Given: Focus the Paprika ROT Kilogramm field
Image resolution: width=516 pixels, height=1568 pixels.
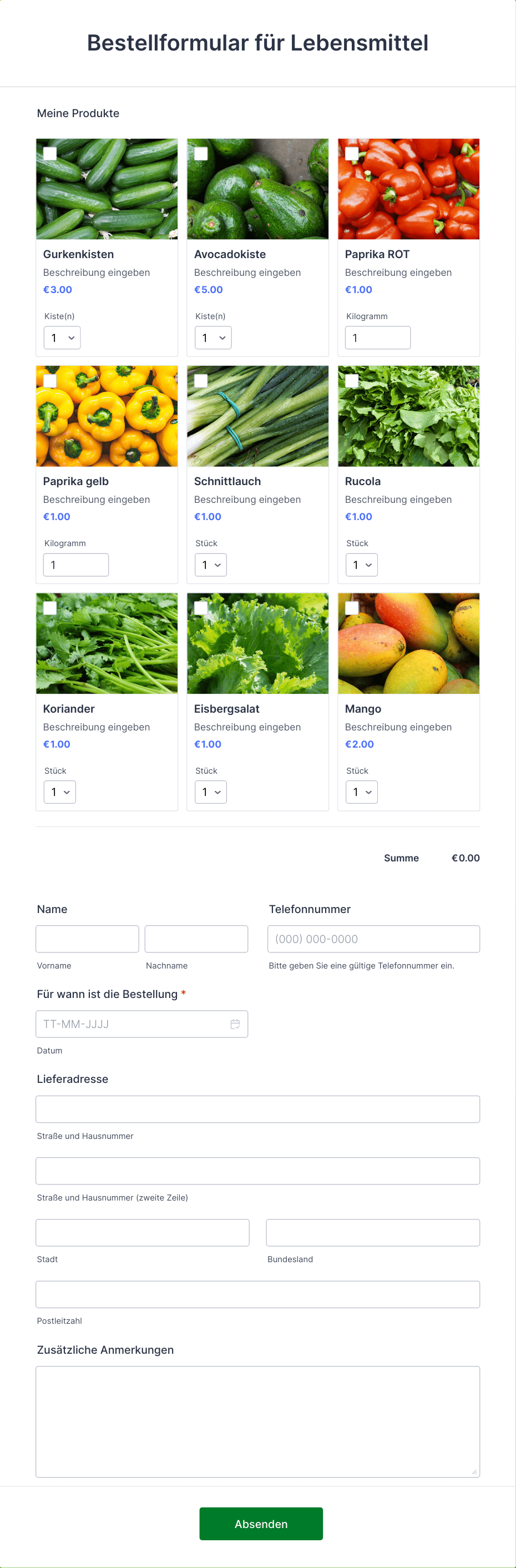Looking at the screenshot, I should [x=378, y=338].
